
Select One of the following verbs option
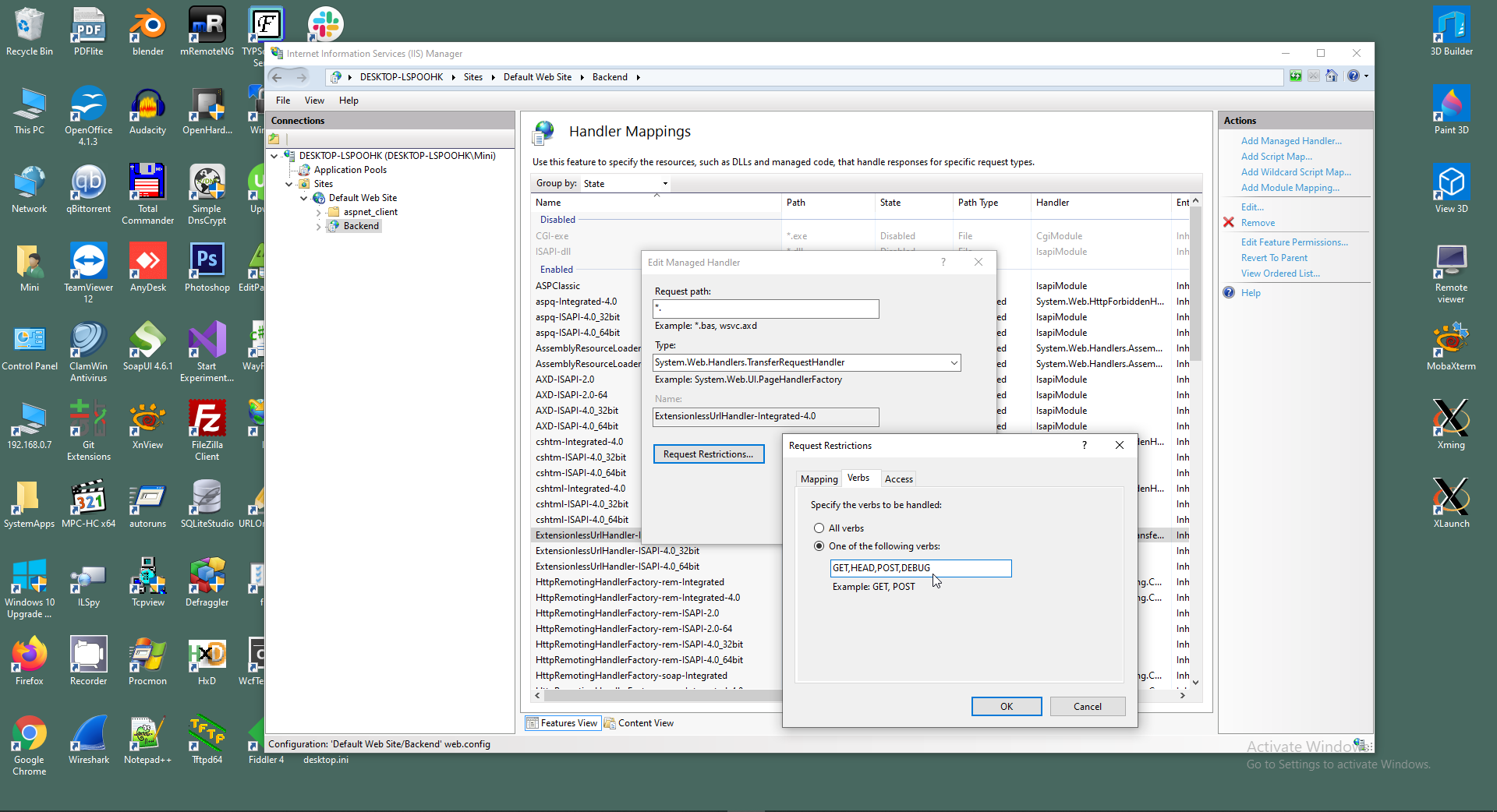[x=819, y=546]
